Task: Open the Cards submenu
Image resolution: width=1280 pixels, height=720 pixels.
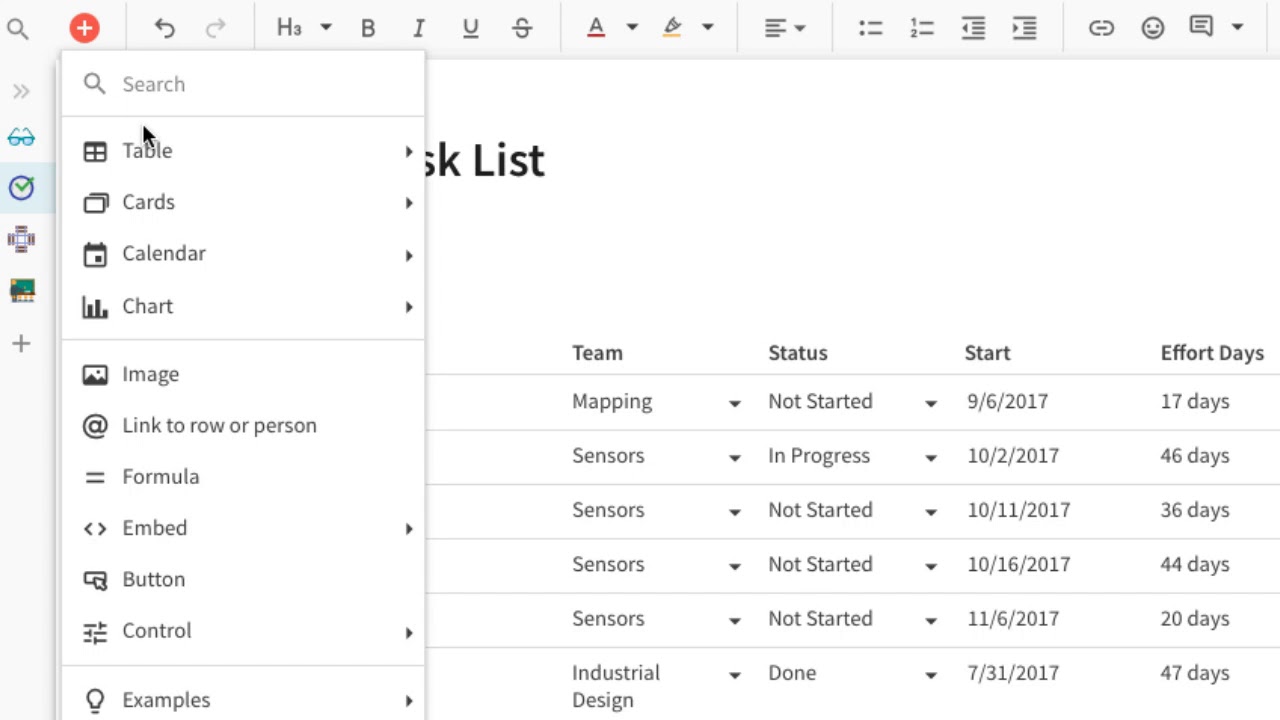Action: point(243,202)
